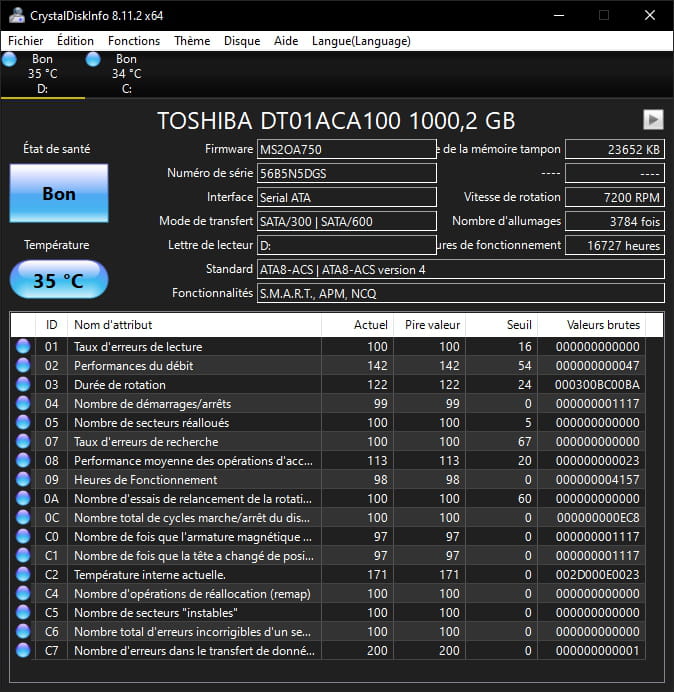Click raw value 000000000EC8
The width and height of the screenshot is (674, 692).
click(598, 518)
